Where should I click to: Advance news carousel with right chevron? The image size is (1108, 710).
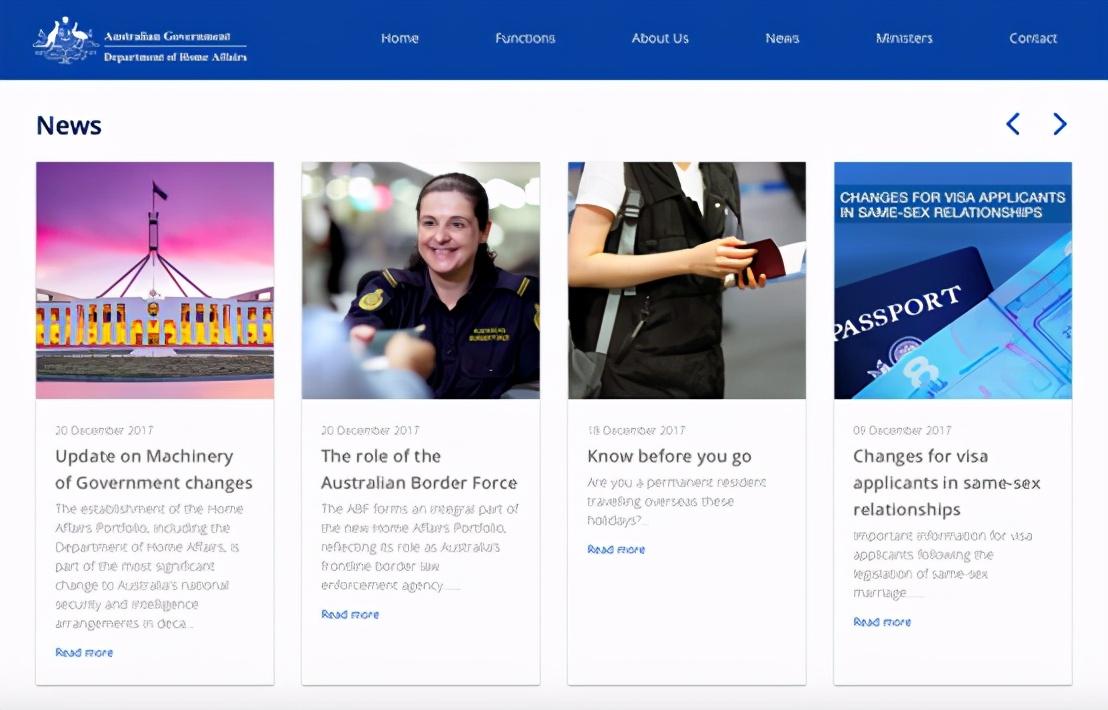tap(1060, 124)
